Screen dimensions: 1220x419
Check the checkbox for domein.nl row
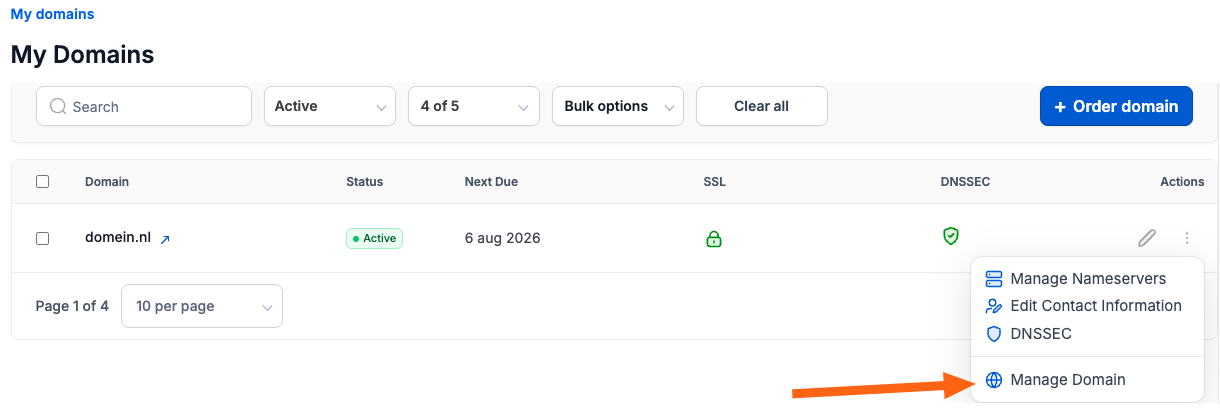pos(42,238)
